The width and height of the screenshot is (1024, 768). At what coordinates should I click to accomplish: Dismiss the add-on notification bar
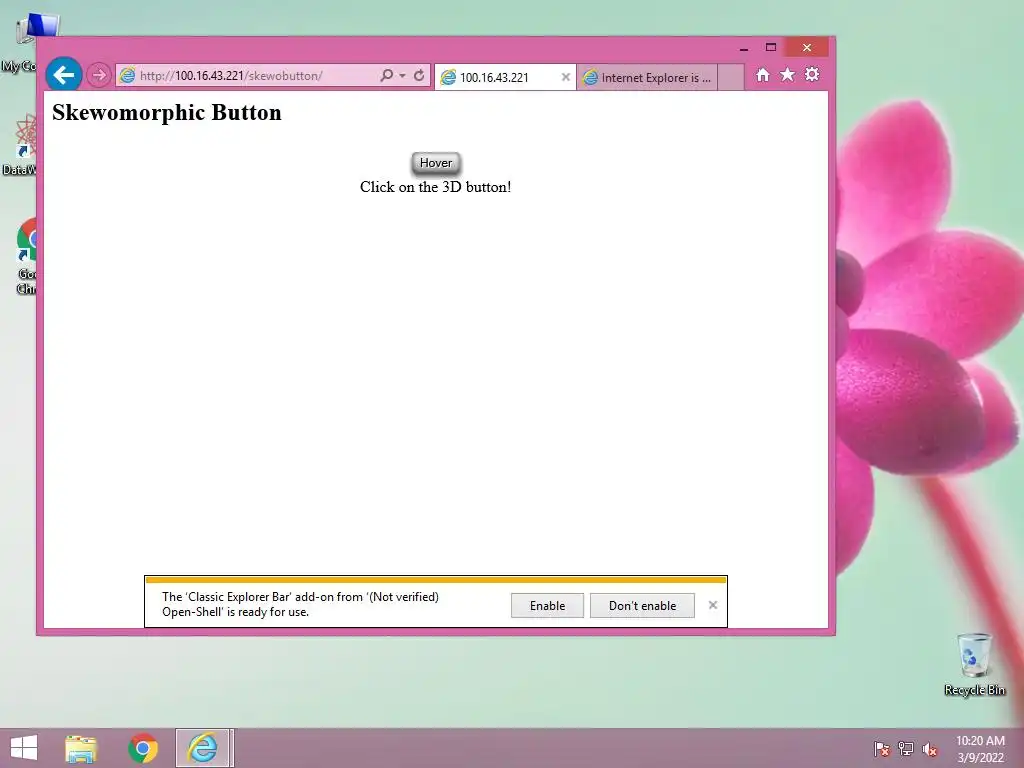pyautogui.click(x=712, y=605)
